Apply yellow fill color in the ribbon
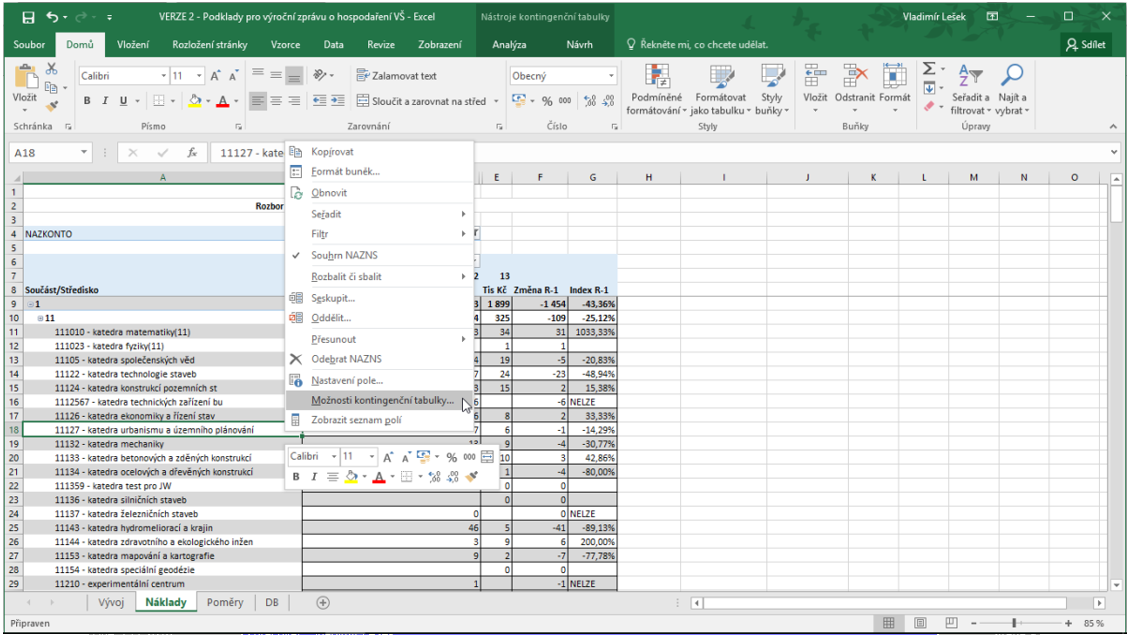 tap(194, 101)
